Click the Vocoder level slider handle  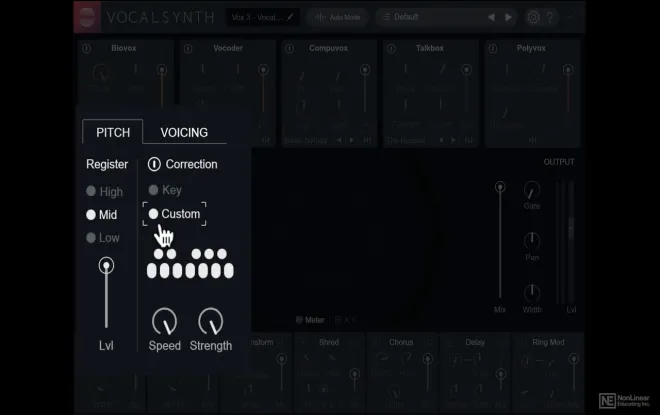[x=263, y=69]
